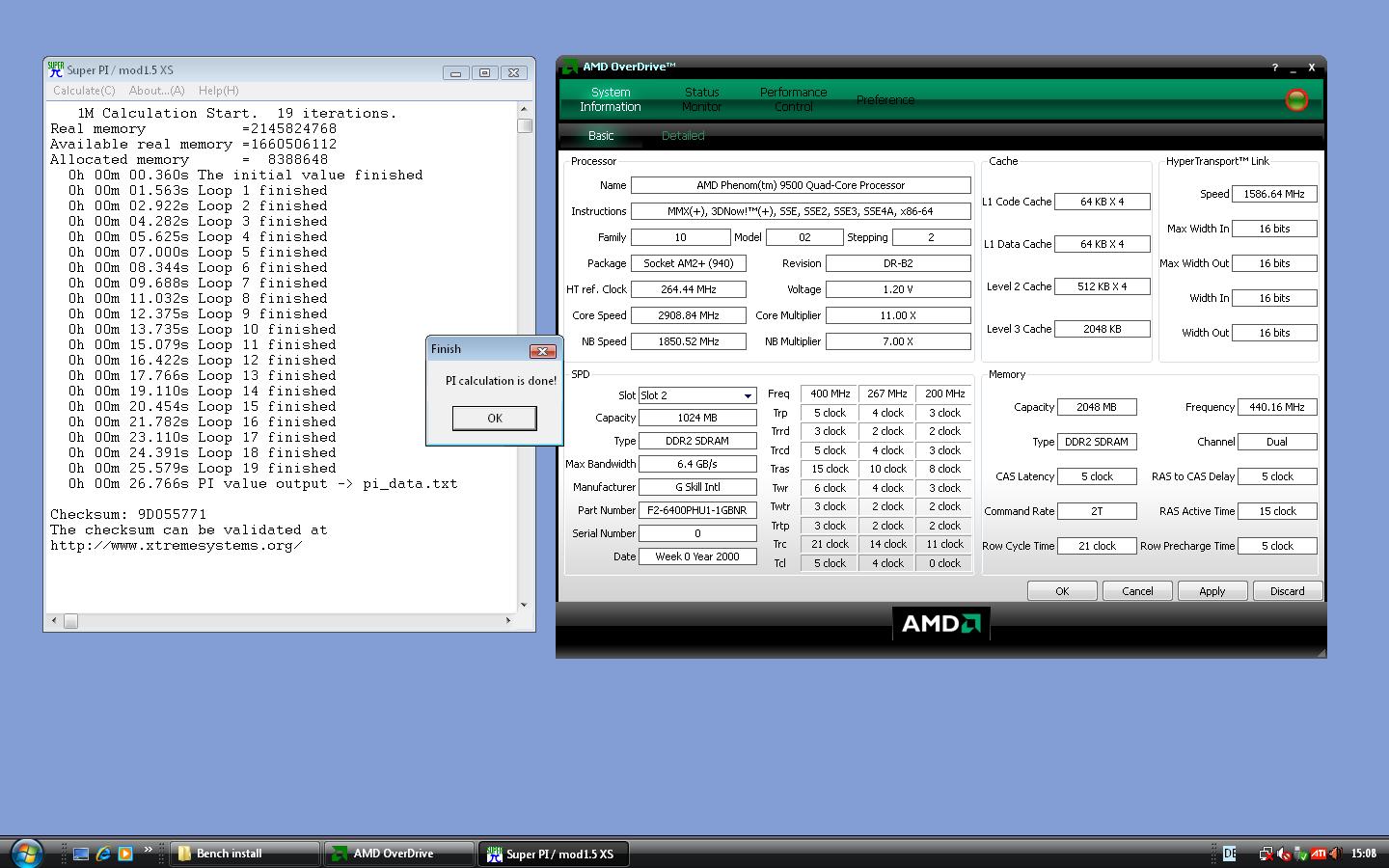Click OK in AMD OverDrive
This screenshot has height=868, width=1389.
1062,591
